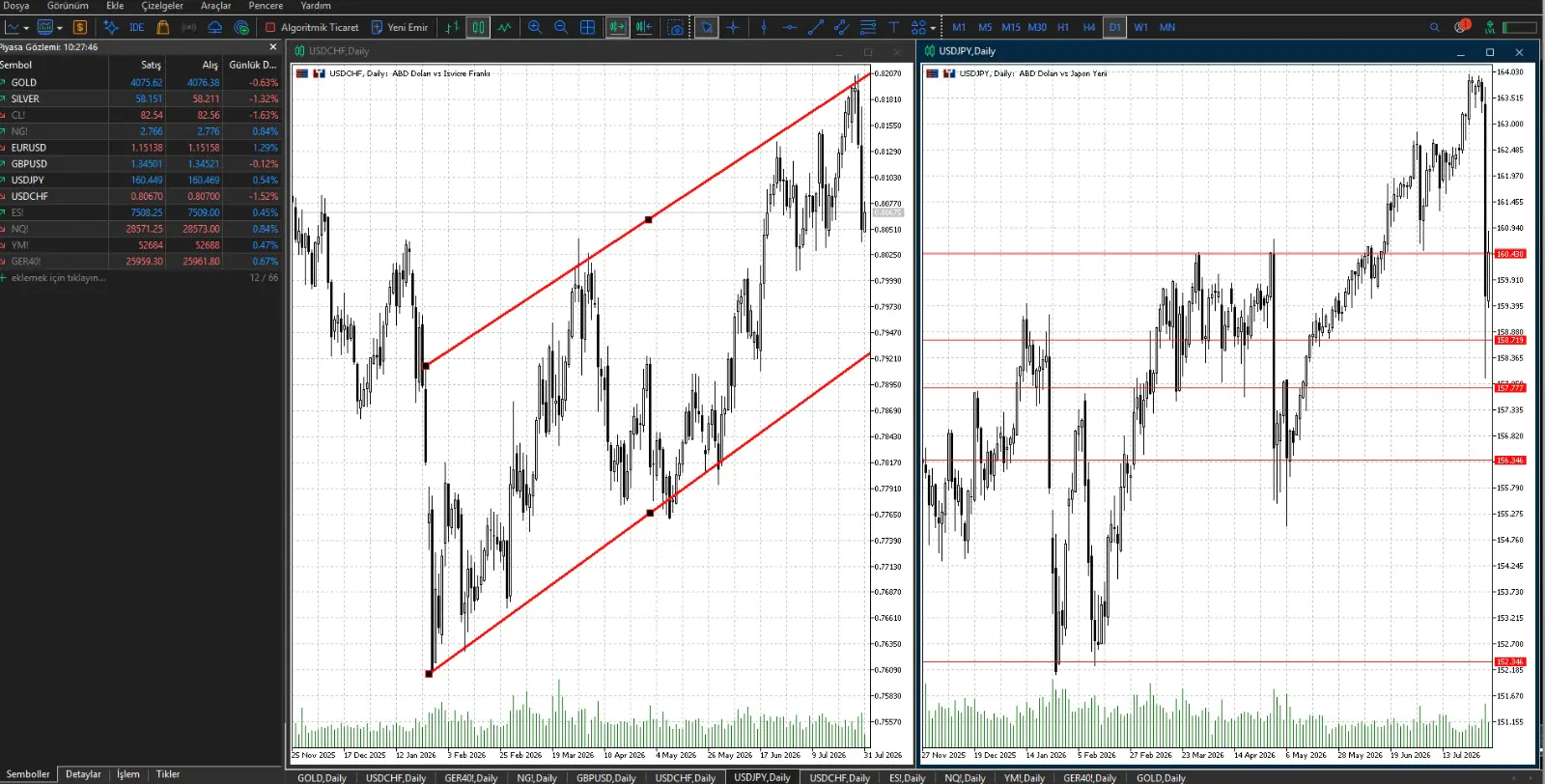The image size is (1545, 784).
Task: Select the equidistant channel tool
Action: [x=842, y=27]
